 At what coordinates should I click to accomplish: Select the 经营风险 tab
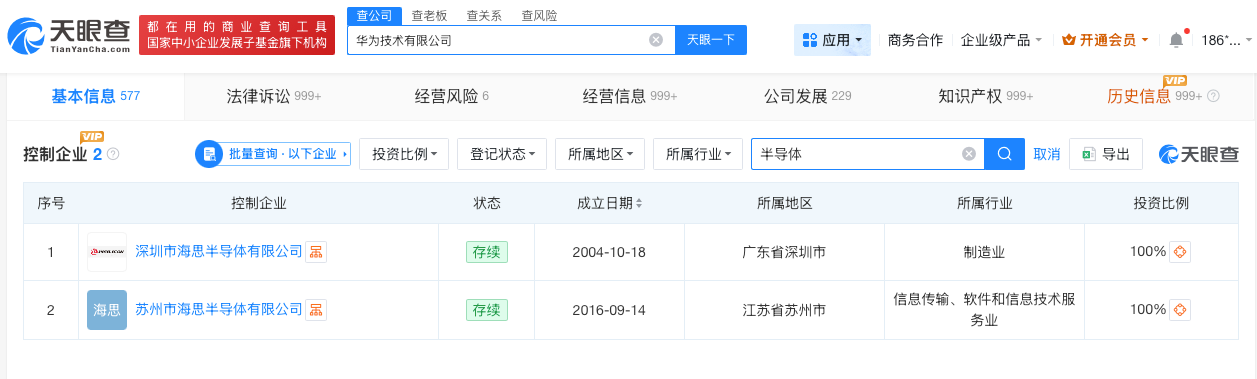click(x=451, y=97)
